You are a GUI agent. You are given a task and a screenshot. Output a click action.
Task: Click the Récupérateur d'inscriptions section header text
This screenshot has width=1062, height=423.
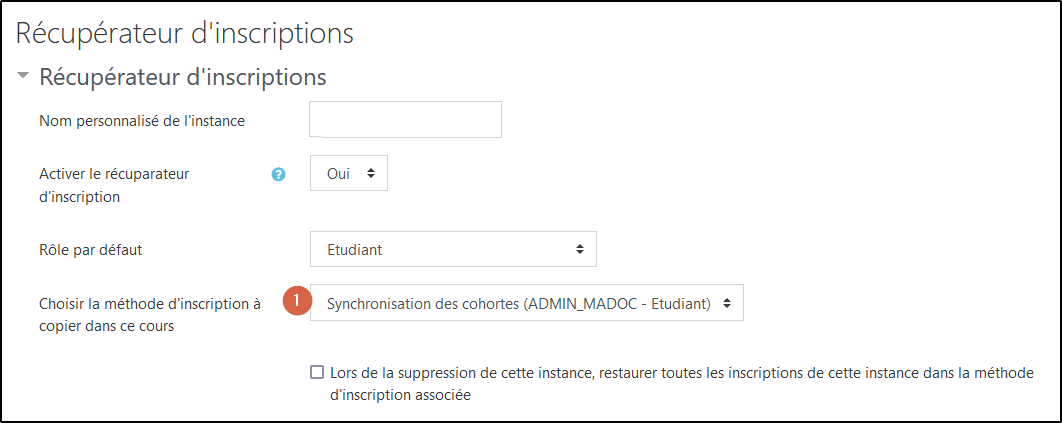pyautogui.click(x=183, y=76)
